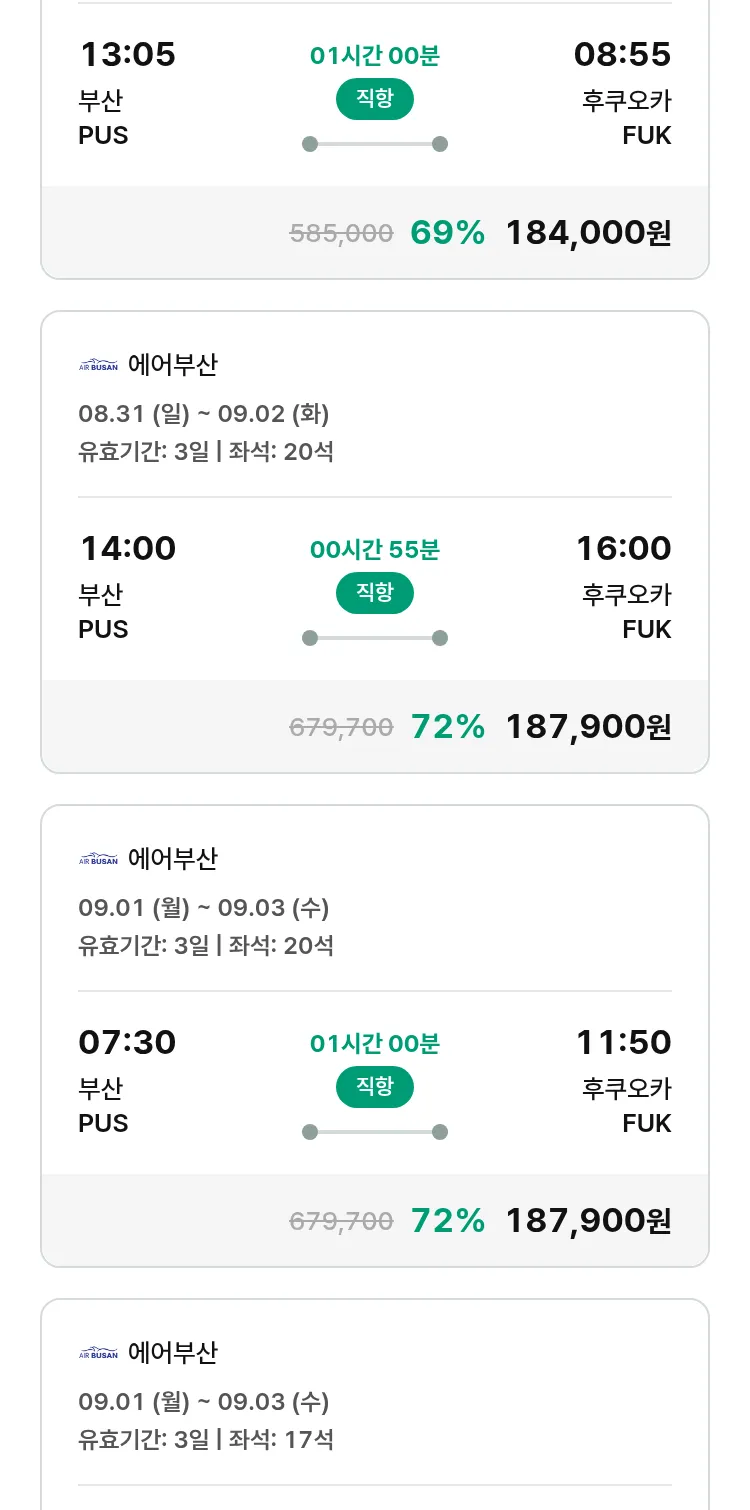Click 유효기간: 3일 | 좌석: 17석 info text
The height and width of the screenshot is (1510, 750).
206,1440
